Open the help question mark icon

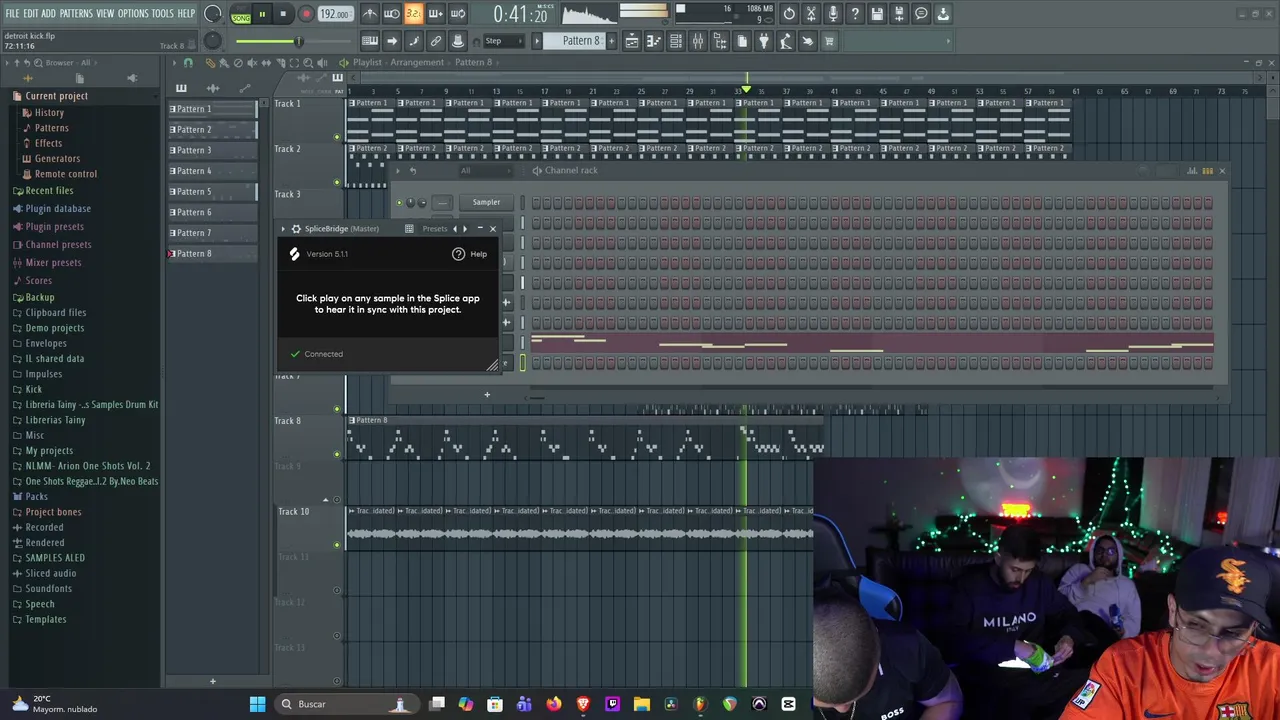coord(855,14)
